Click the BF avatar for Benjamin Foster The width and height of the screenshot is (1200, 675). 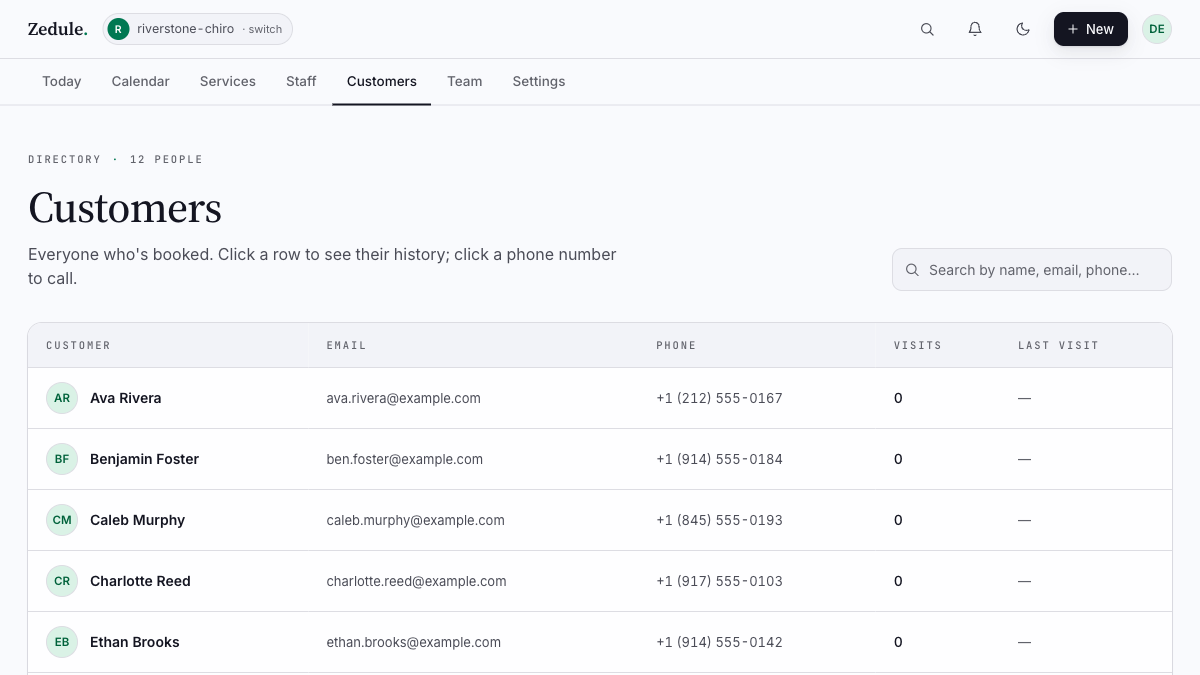[x=62, y=459]
